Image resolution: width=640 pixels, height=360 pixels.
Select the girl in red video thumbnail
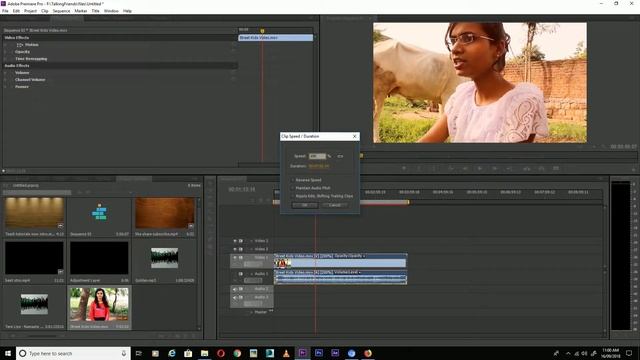(99, 304)
